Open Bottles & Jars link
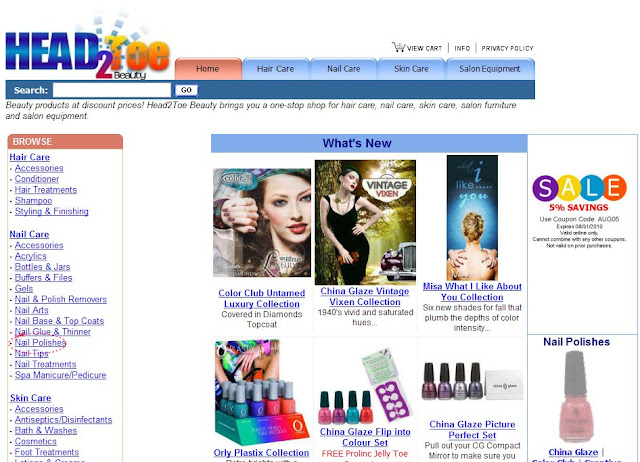The height and width of the screenshot is (462, 640). click(x=42, y=267)
